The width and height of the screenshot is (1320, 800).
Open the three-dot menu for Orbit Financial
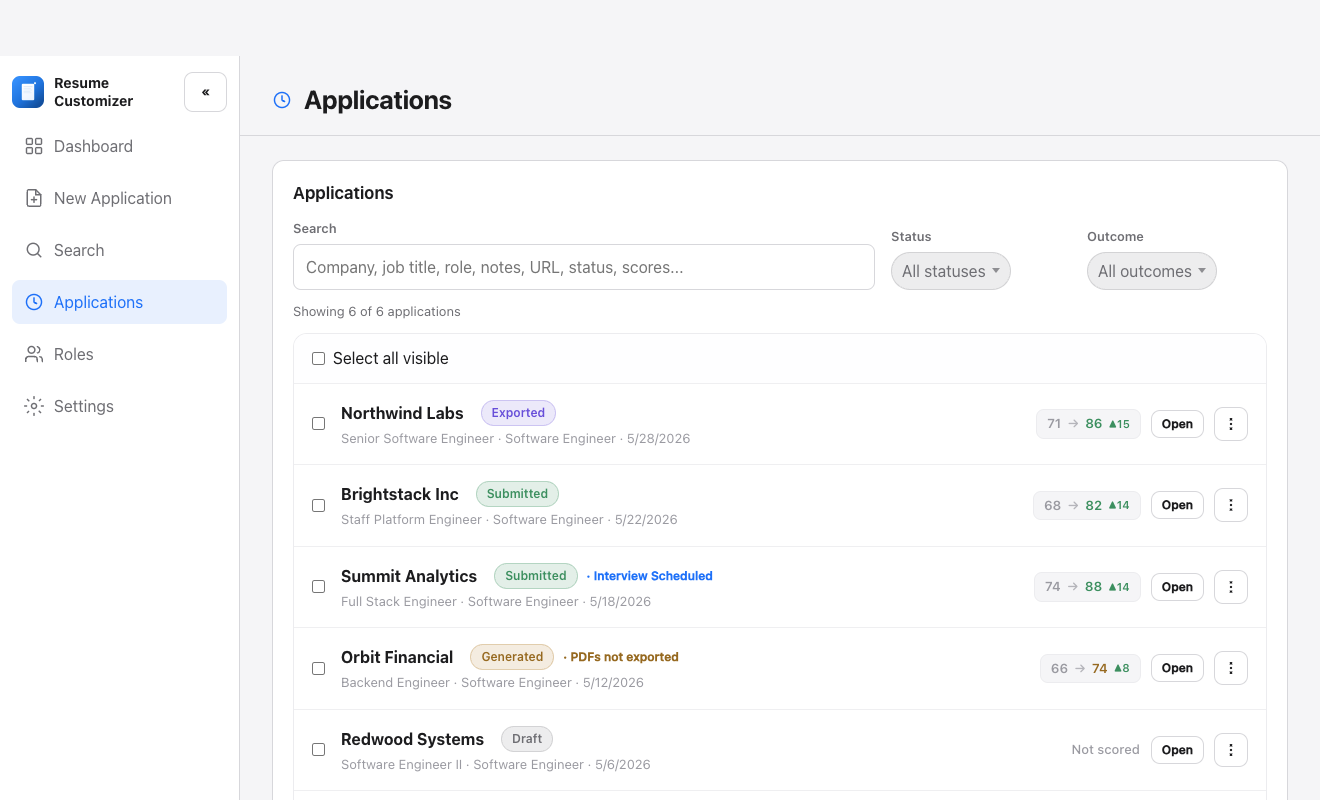pyautogui.click(x=1231, y=668)
